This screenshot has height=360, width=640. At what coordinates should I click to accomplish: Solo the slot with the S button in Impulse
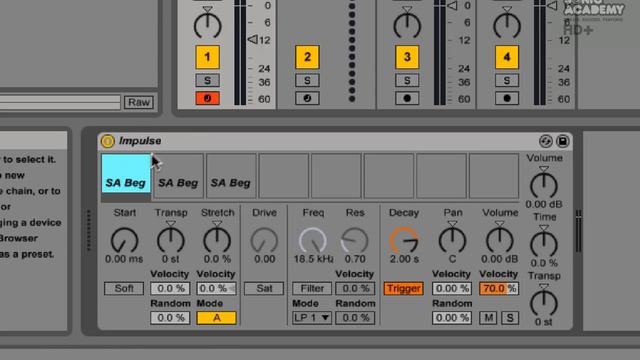(510, 318)
